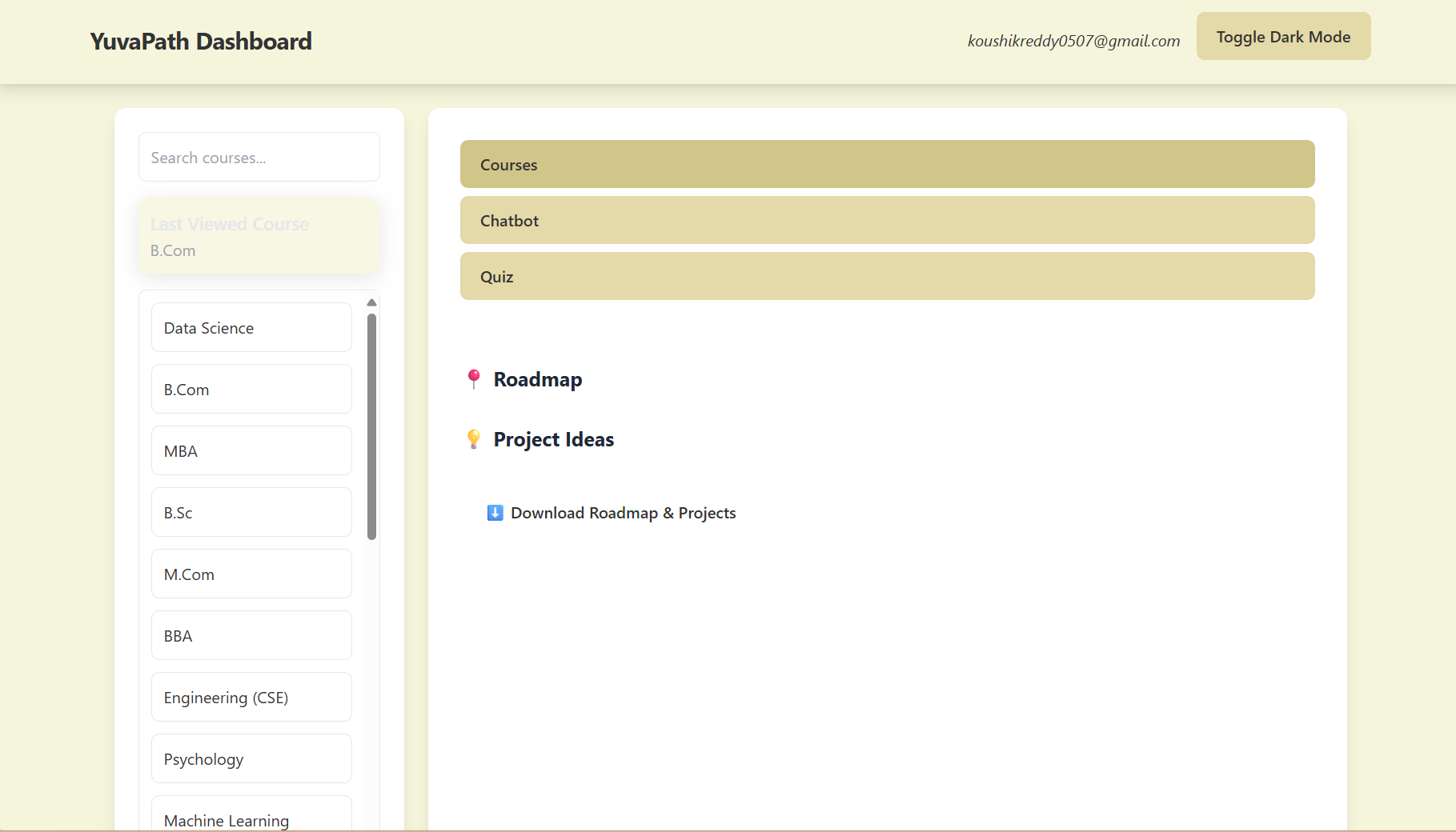Expand the Chatbot section

[886, 220]
